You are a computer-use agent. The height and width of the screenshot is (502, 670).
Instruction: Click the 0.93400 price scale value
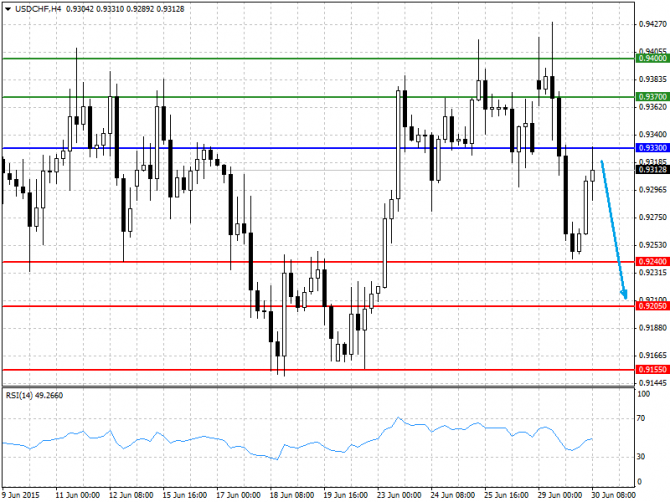coord(652,135)
